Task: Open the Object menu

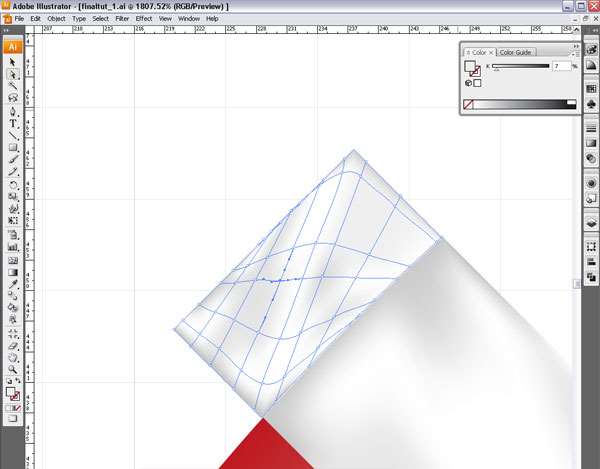Action: pos(56,19)
